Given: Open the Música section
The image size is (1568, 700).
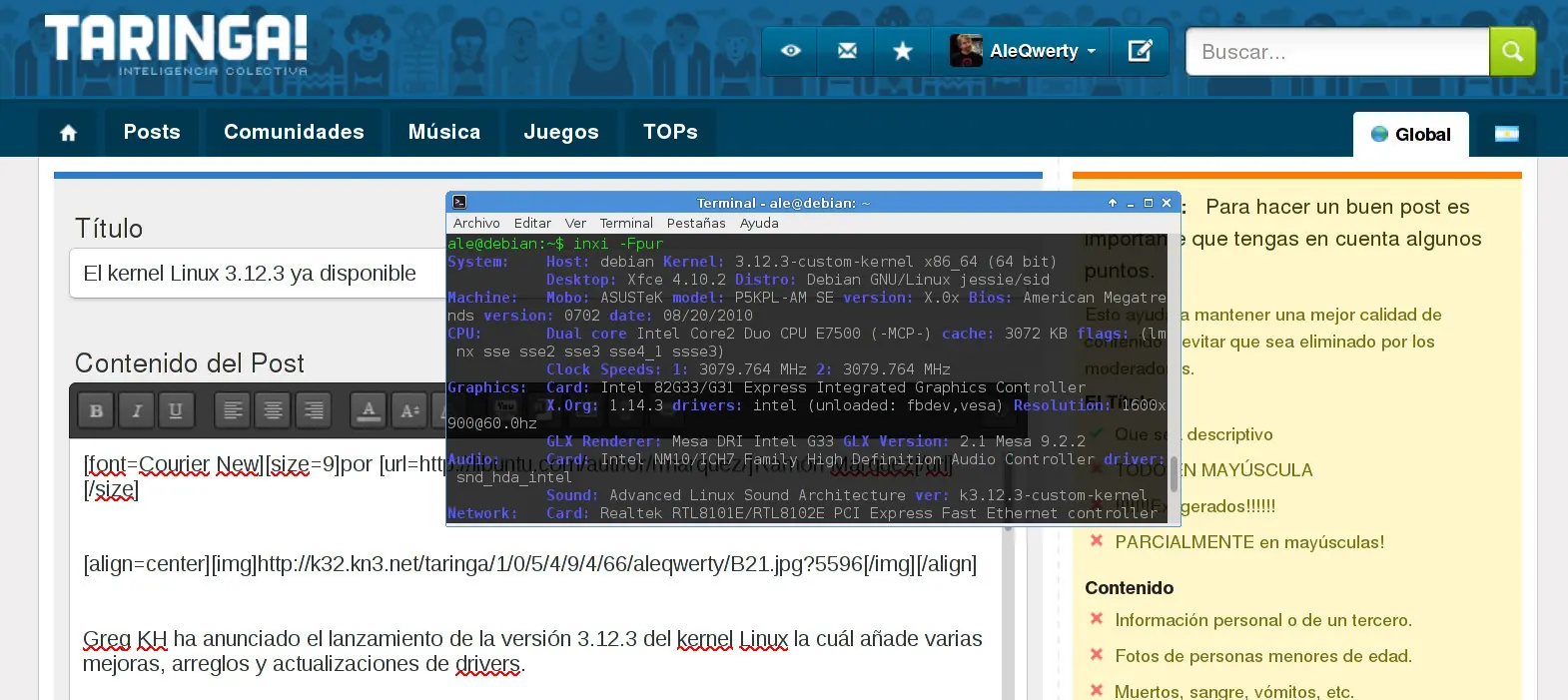Looking at the screenshot, I should pyautogui.click(x=444, y=132).
